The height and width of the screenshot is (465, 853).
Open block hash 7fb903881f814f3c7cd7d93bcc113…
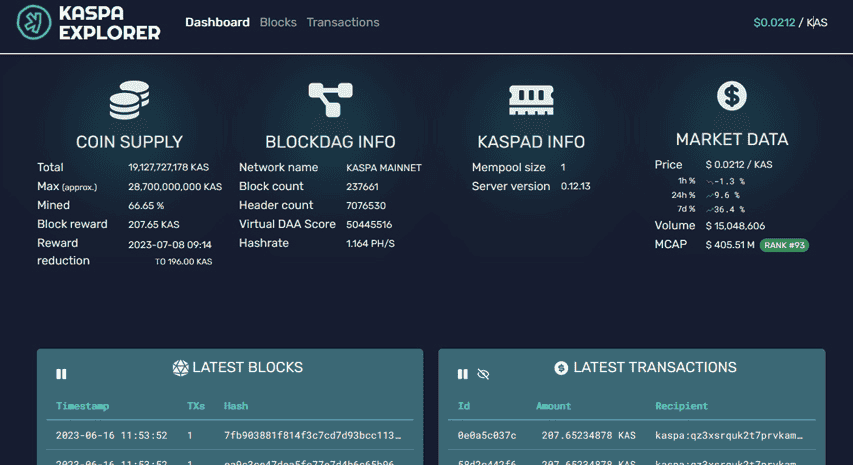(312, 435)
